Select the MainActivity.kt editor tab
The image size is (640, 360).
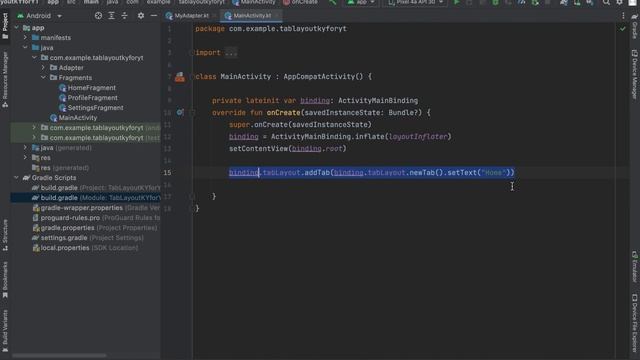(x=251, y=16)
